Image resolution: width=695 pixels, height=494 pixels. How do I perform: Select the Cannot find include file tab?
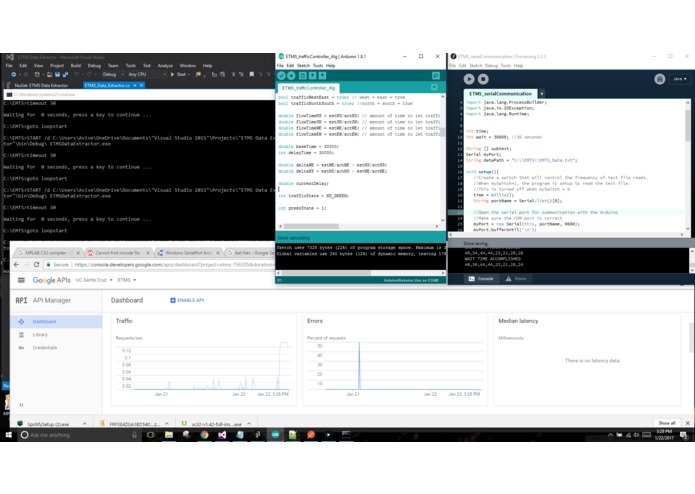click(117, 253)
